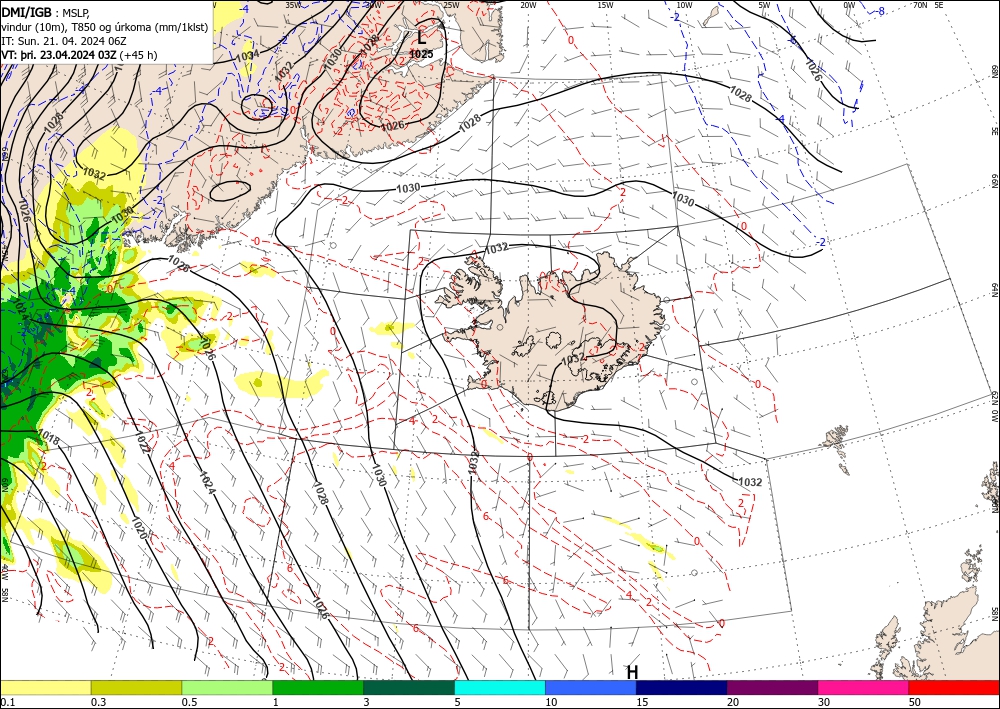Click the purple 20 mm legend swatch

click(772, 687)
